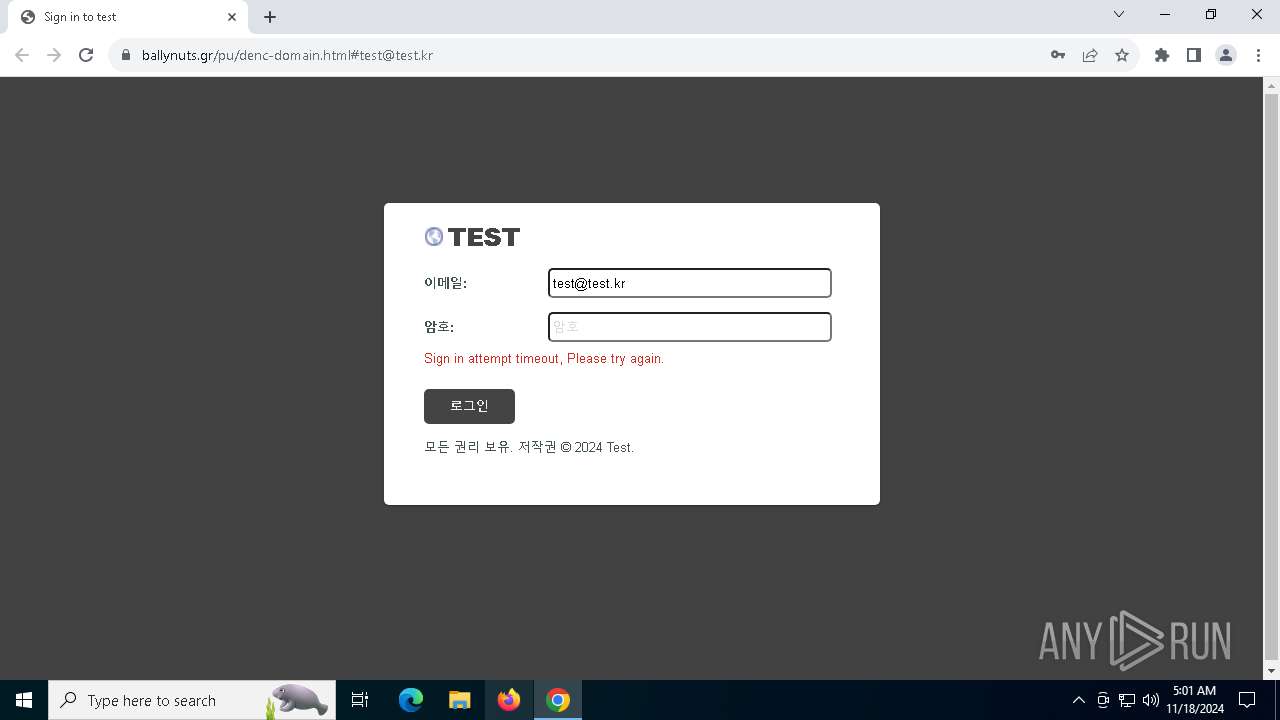Image resolution: width=1280 pixels, height=720 pixels.
Task: Click the taskbar clock showing 5:01 AM
Action: [x=1195, y=700]
